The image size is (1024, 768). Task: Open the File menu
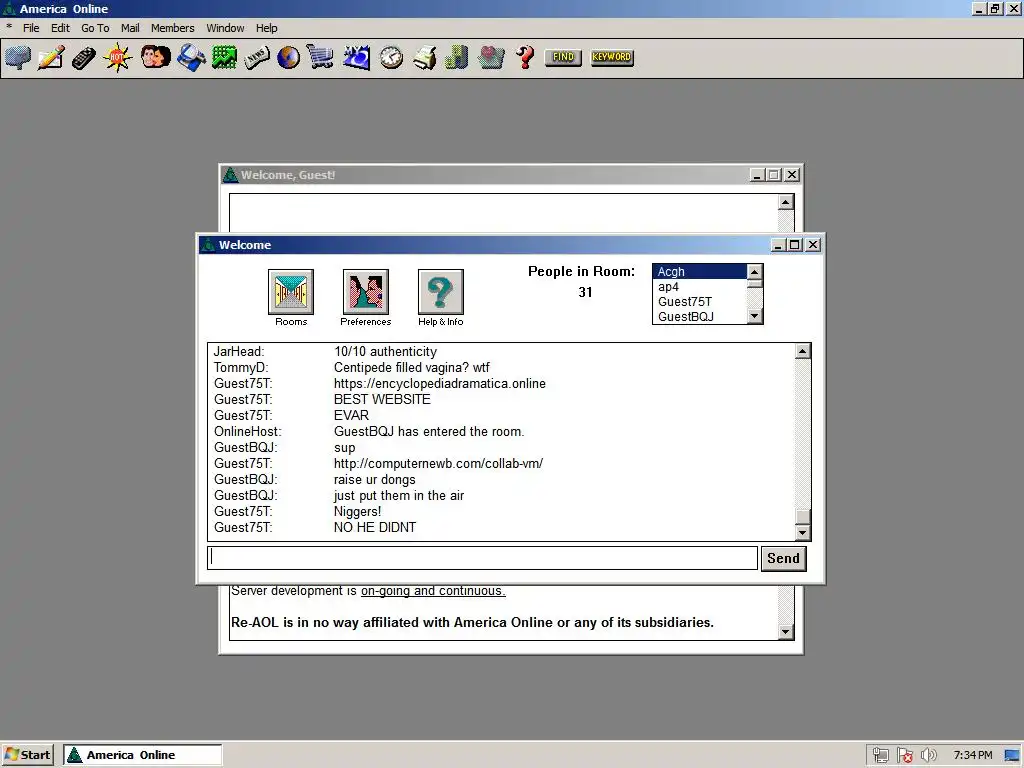31,28
